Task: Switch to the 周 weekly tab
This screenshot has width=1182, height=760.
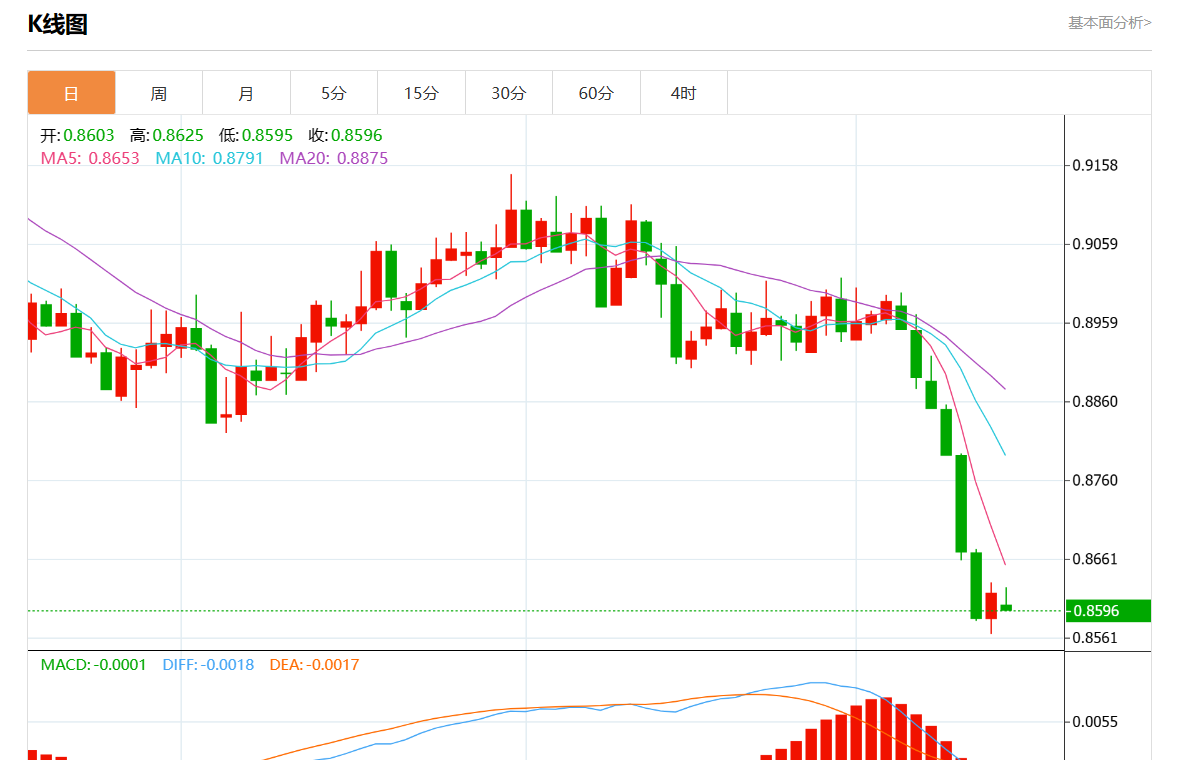Action: coord(159,93)
